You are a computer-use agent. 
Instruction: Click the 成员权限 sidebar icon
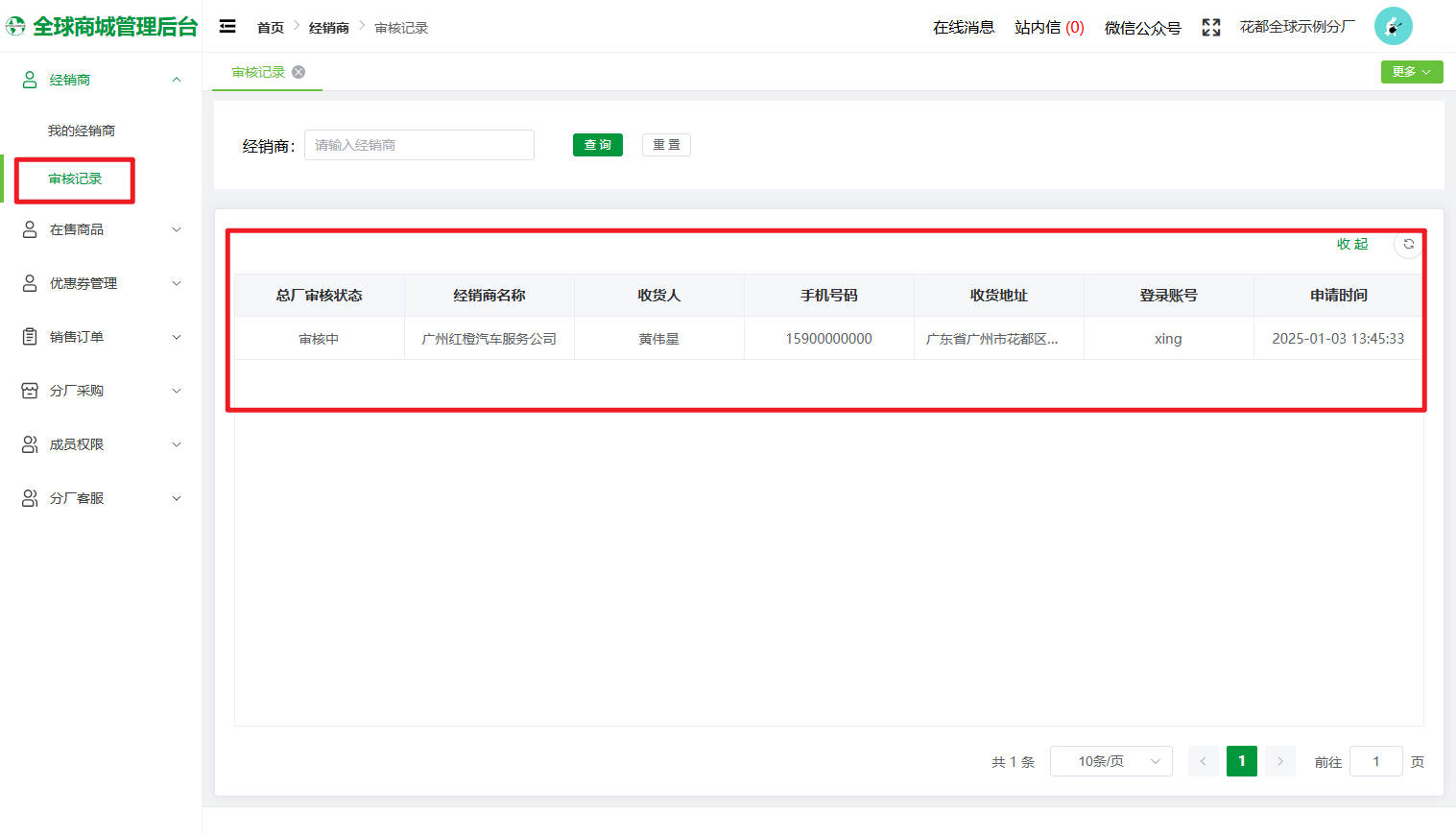(x=29, y=444)
